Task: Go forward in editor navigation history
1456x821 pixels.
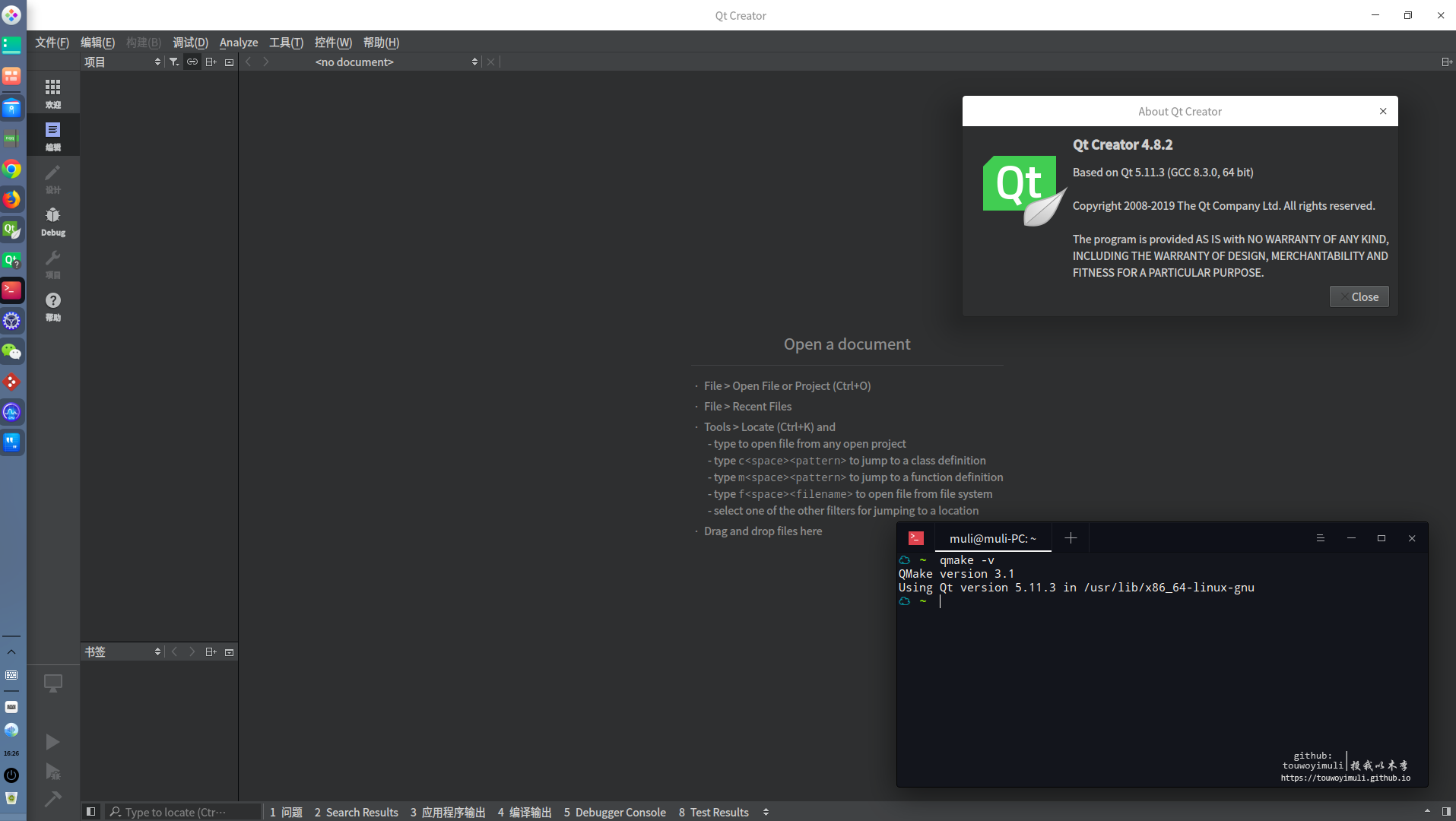Action: click(x=266, y=62)
